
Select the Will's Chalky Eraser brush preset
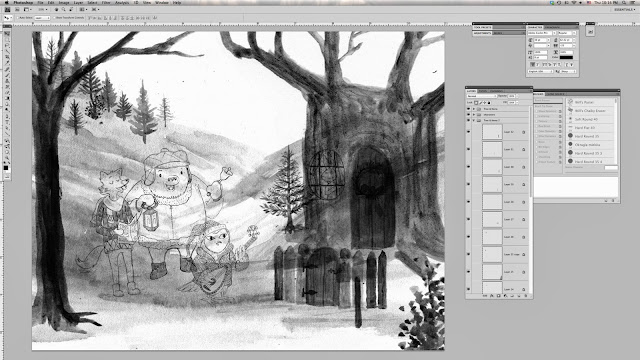click(590, 111)
